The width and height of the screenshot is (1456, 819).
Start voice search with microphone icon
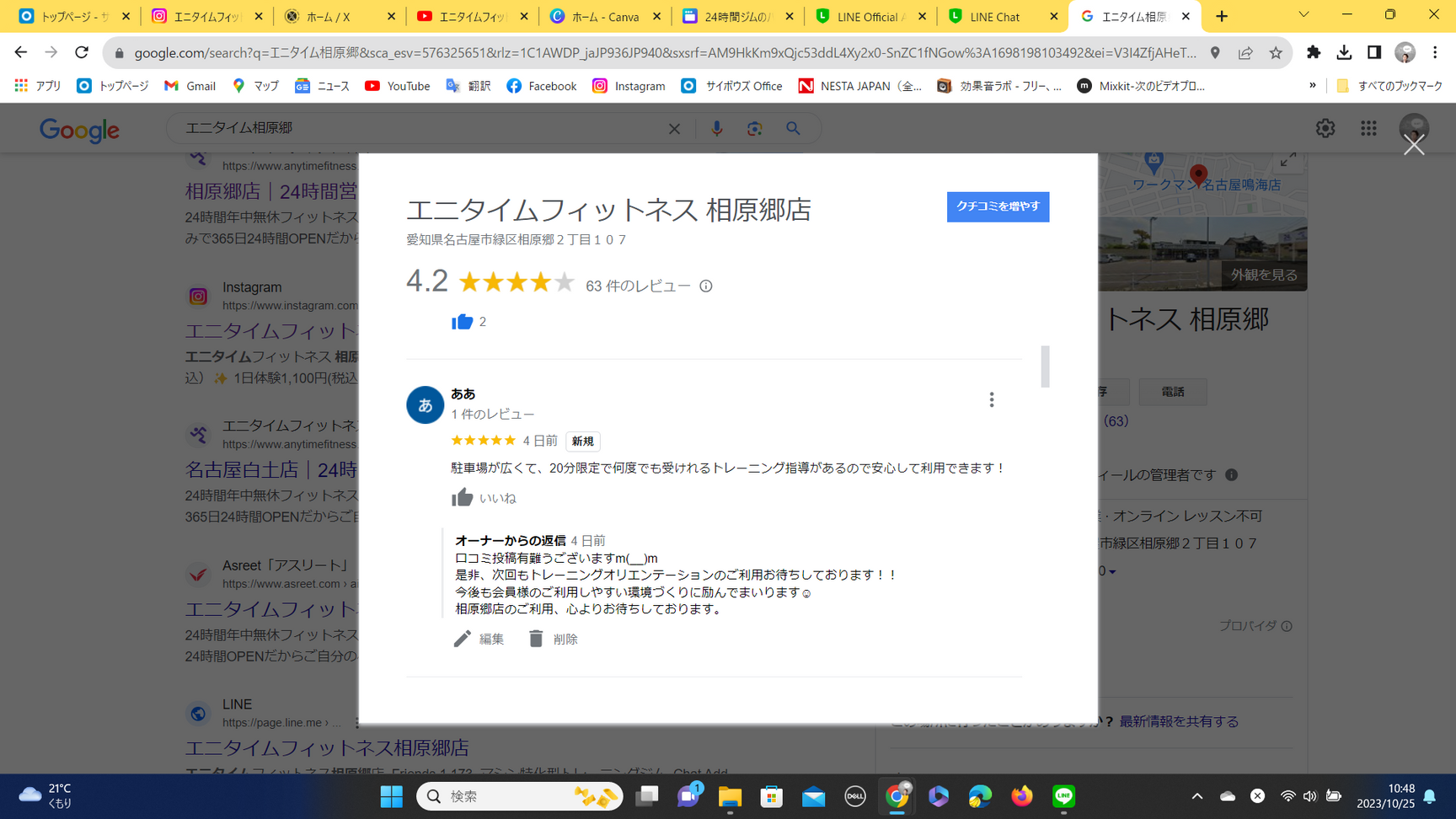(716, 129)
